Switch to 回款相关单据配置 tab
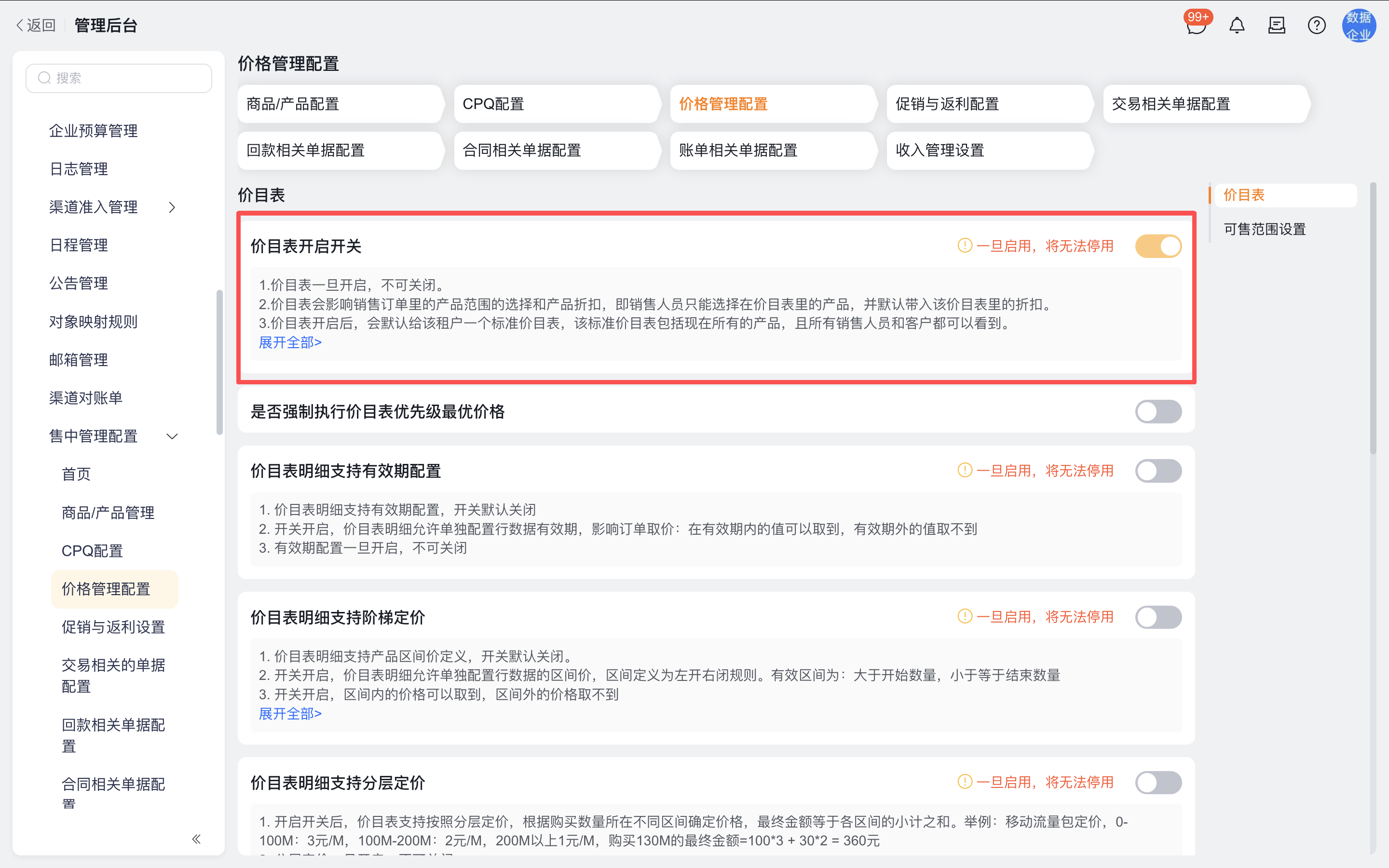The image size is (1389, 868). (340, 150)
